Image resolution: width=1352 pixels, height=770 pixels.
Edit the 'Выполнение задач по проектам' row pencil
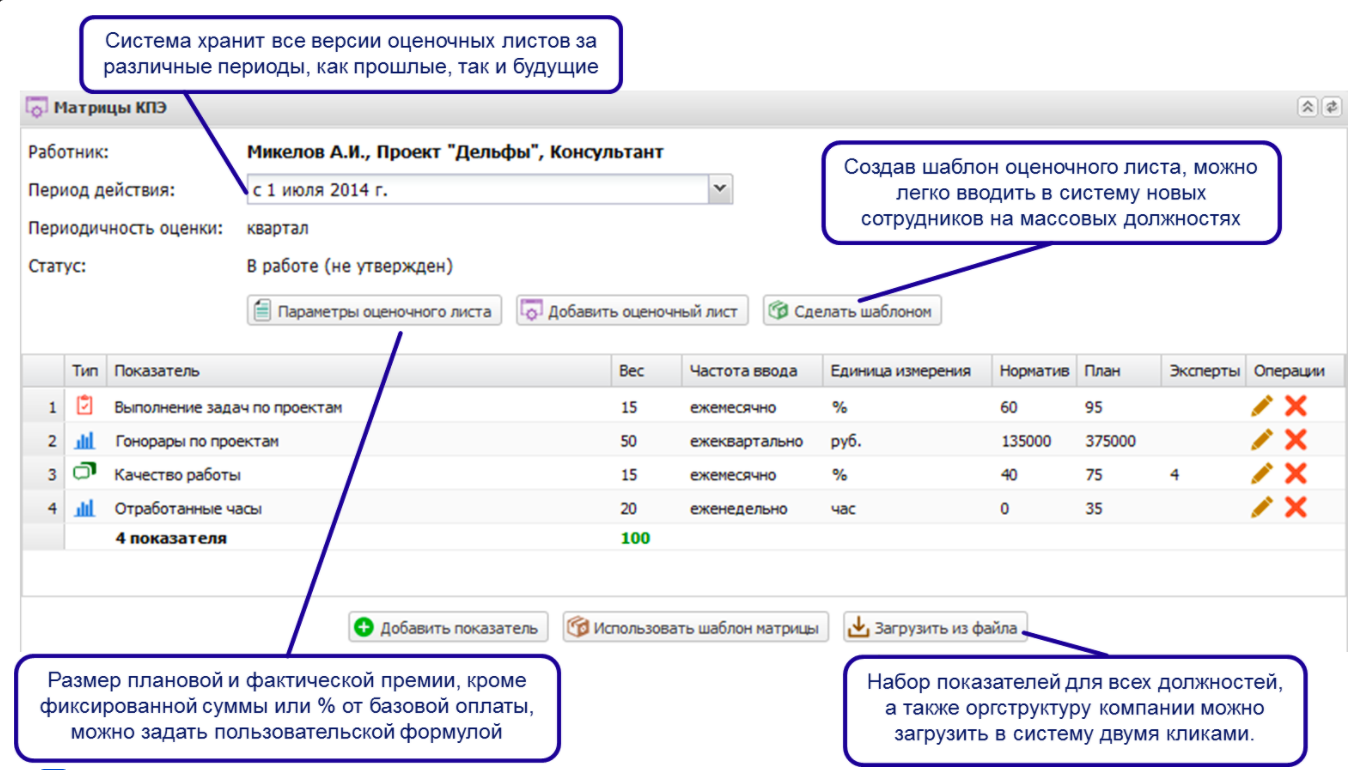[1262, 406]
